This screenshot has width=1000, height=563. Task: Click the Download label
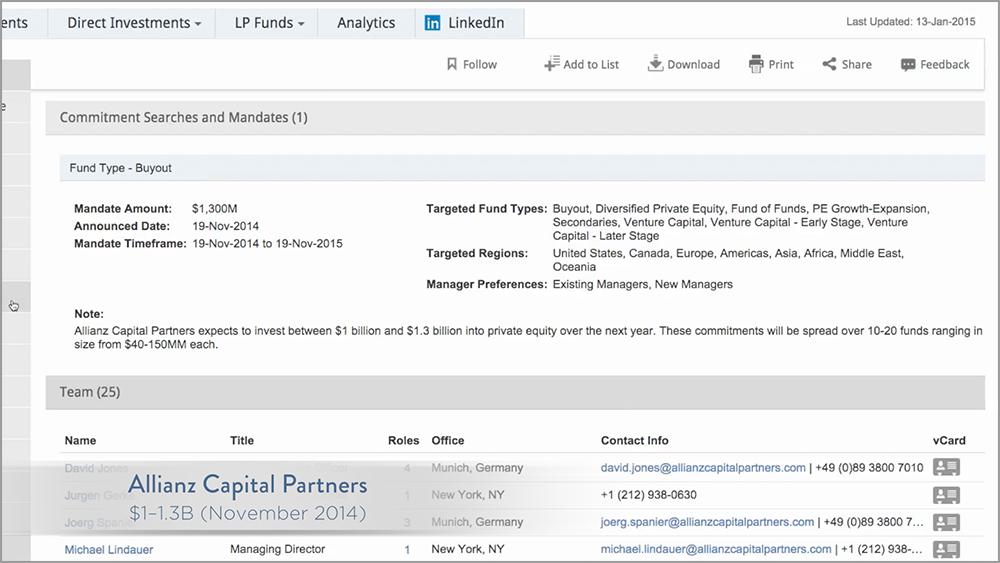click(693, 64)
